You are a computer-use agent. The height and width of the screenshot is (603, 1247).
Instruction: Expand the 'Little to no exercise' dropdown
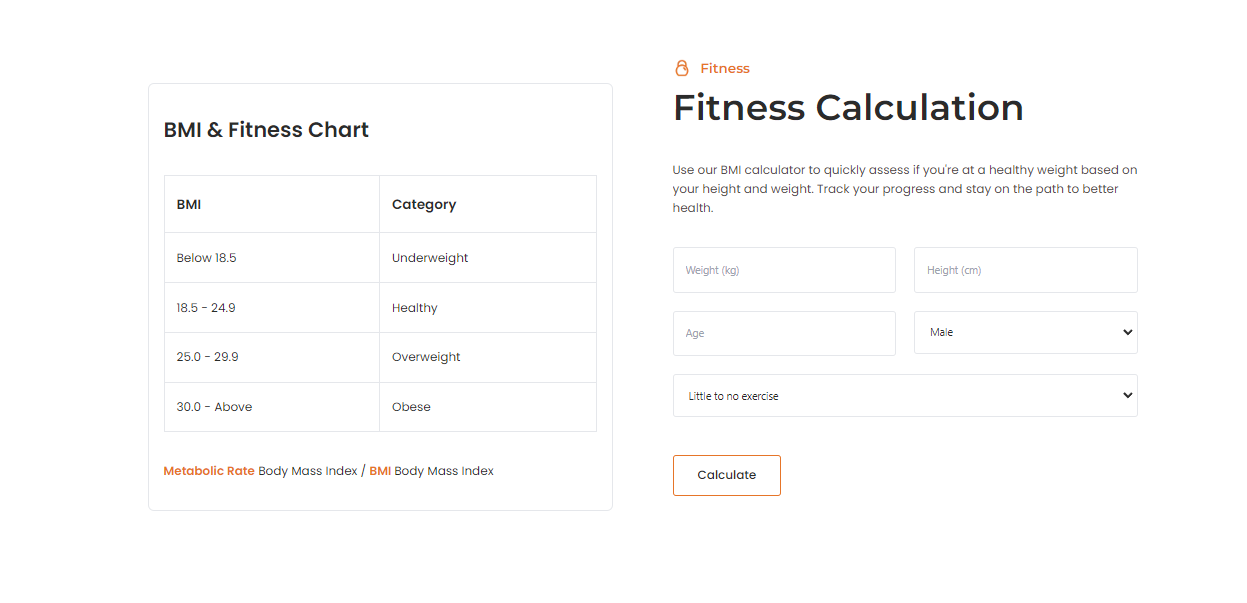[905, 396]
